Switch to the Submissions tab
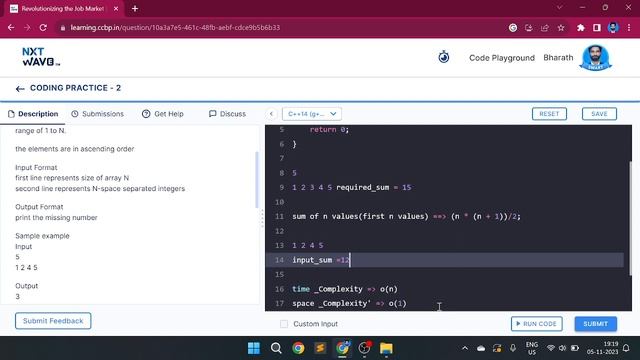The width and height of the screenshot is (640, 360). pyautogui.click(x=97, y=114)
